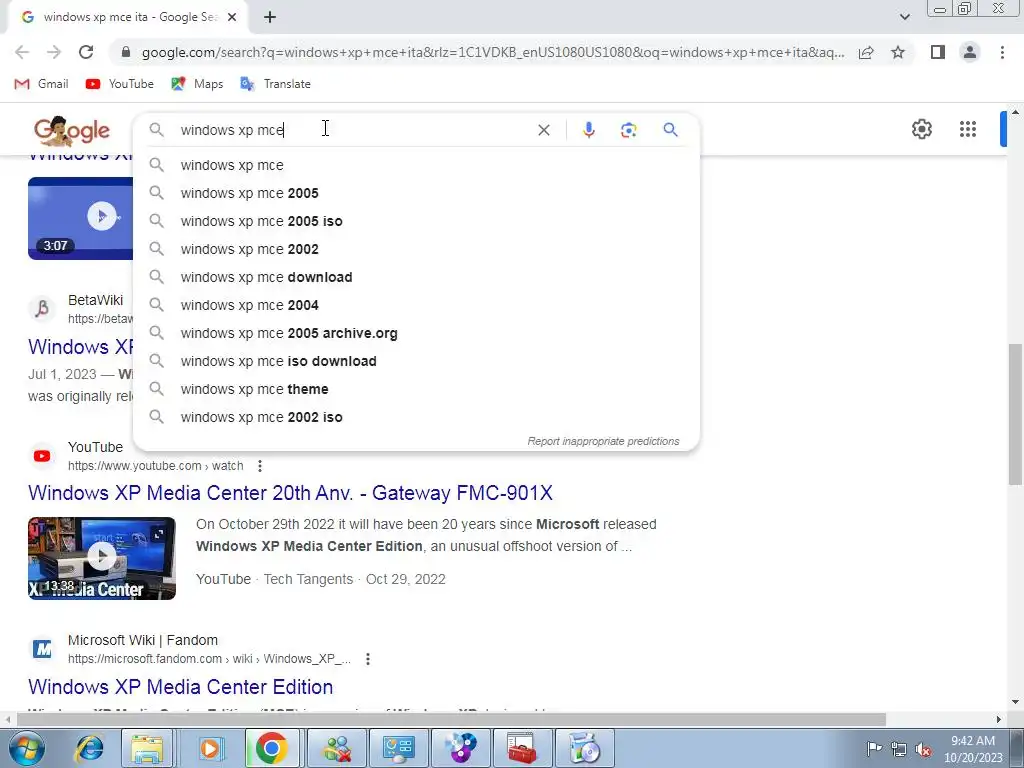Select suggestion "windows xp mce 2002"

(x=416, y=249)
